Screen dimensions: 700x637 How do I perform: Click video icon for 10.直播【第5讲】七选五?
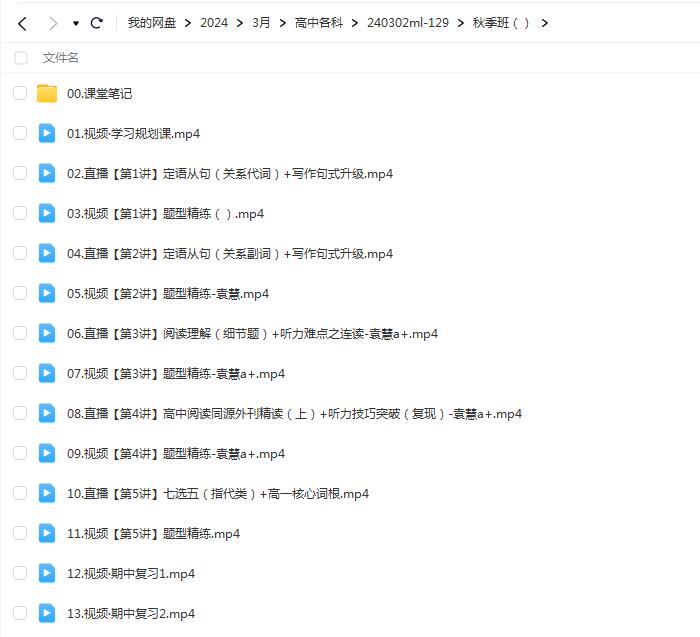pos(47,493)
